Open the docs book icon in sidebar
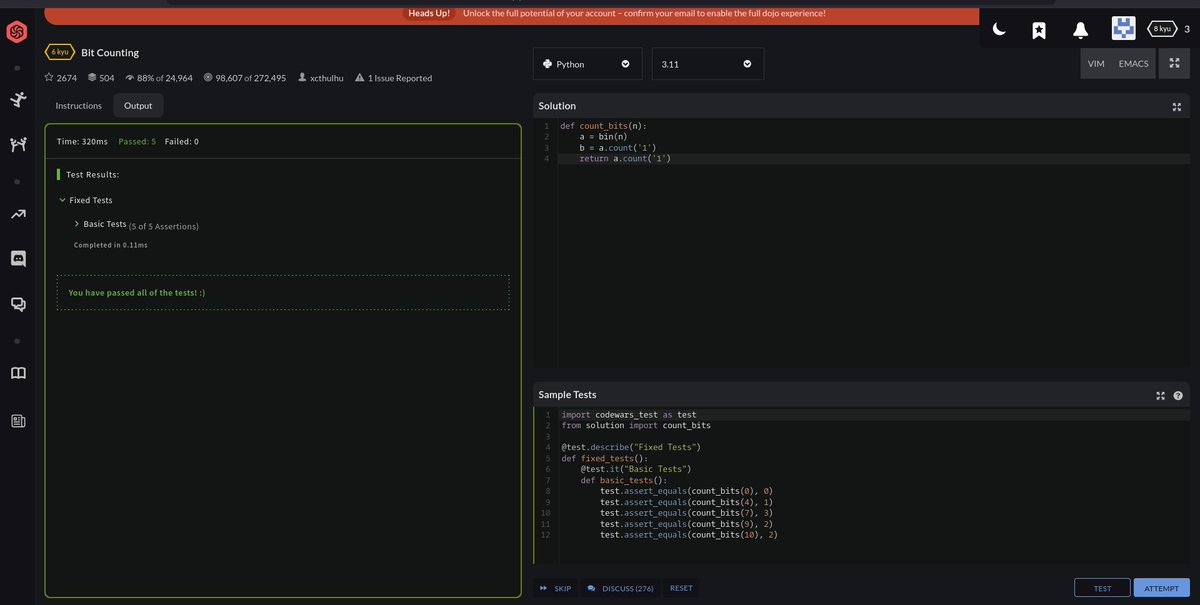The height and width of the screenshot is (605, 1200). point(17,373)
